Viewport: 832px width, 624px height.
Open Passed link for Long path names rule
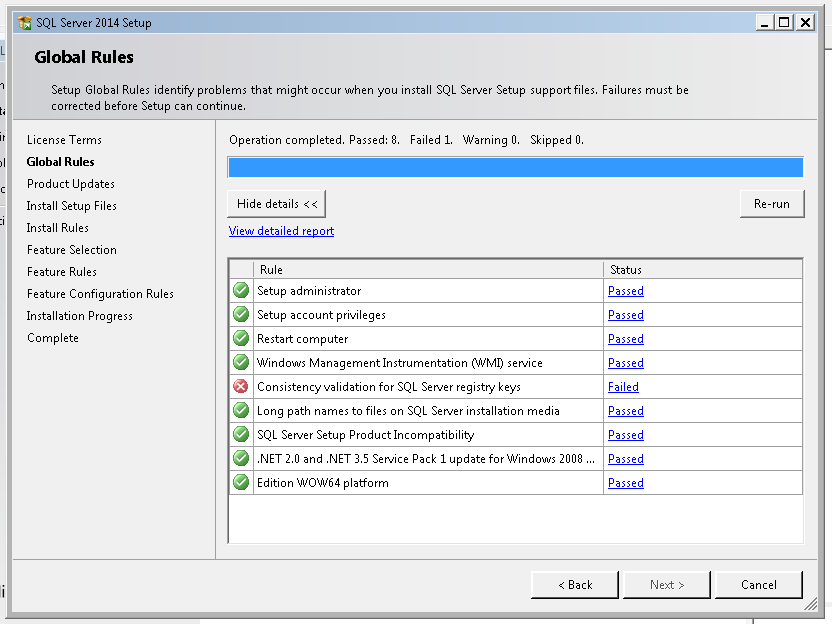tap(626, 411)
